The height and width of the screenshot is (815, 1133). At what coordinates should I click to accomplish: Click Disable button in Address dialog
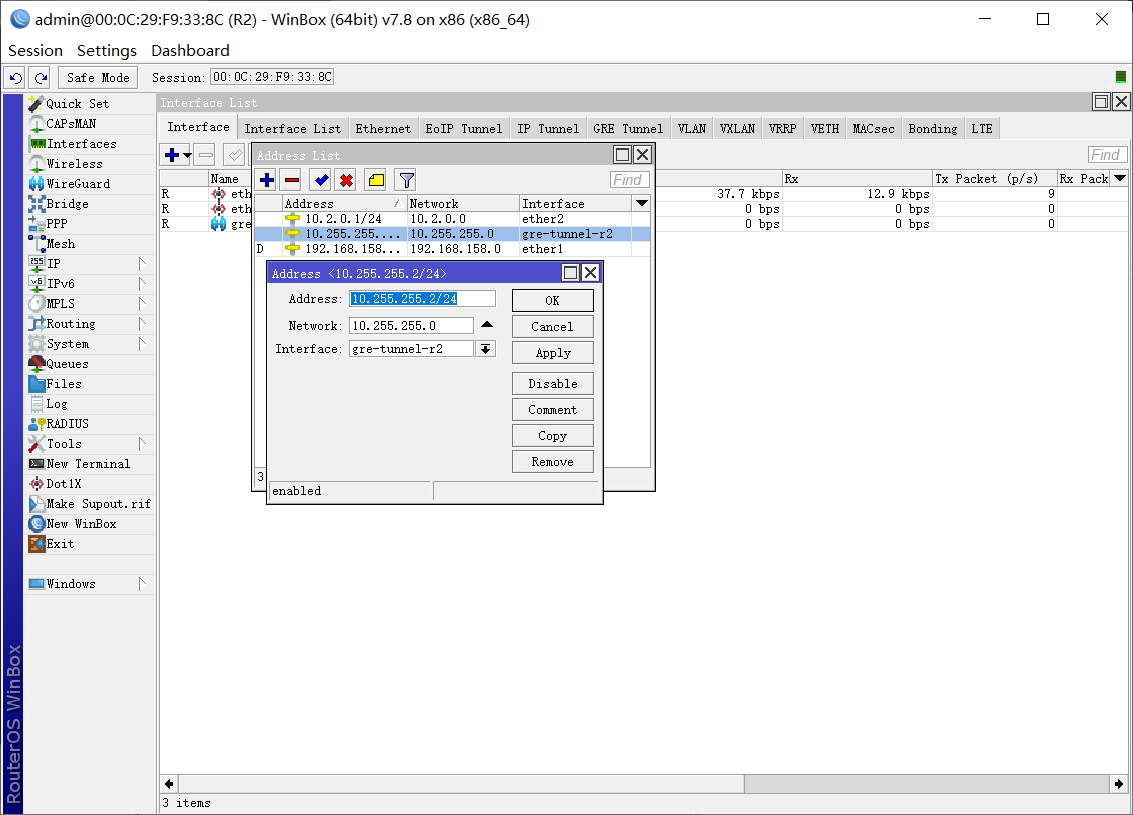[553, 384]
